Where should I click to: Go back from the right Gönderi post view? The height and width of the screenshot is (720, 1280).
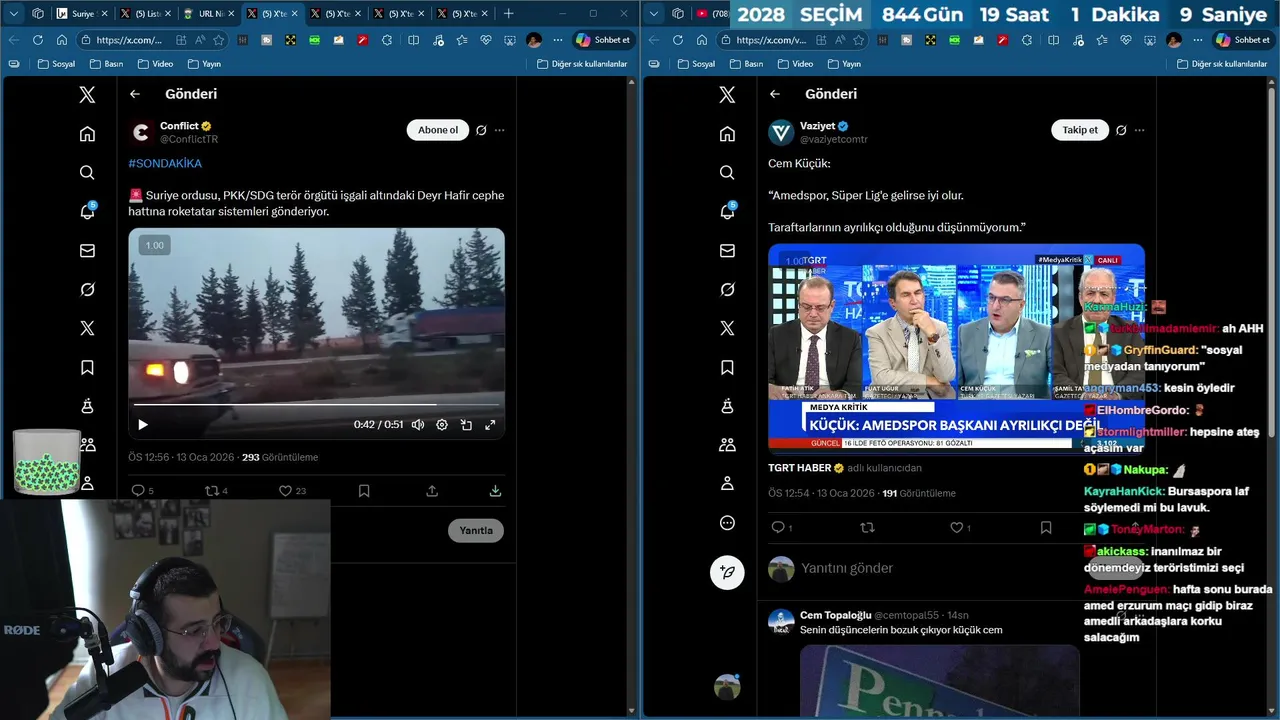tap(775, 94)
